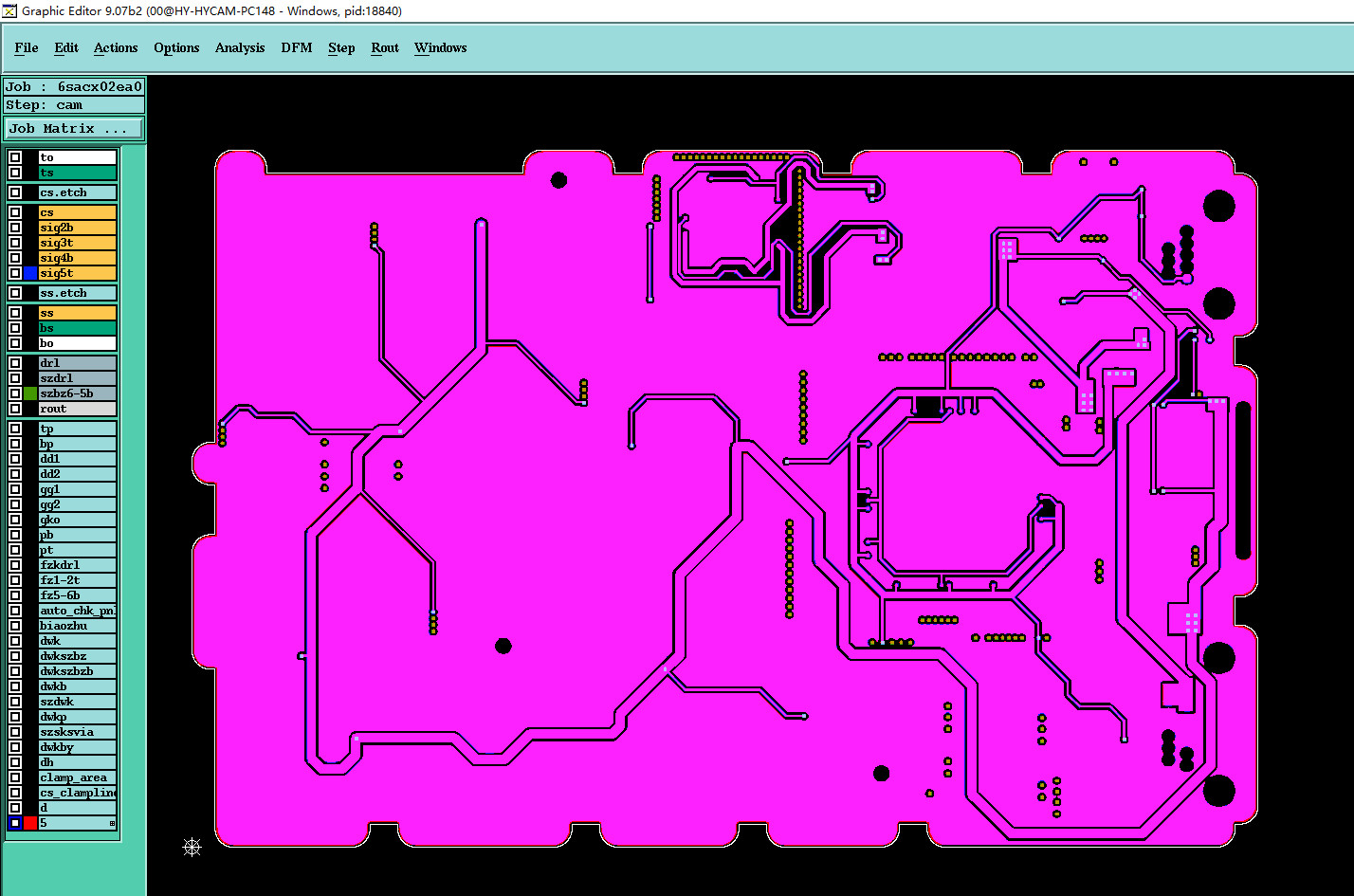Toggle the checkbox for layer cs
1354x896 pixels.
(x=15, y=212)
